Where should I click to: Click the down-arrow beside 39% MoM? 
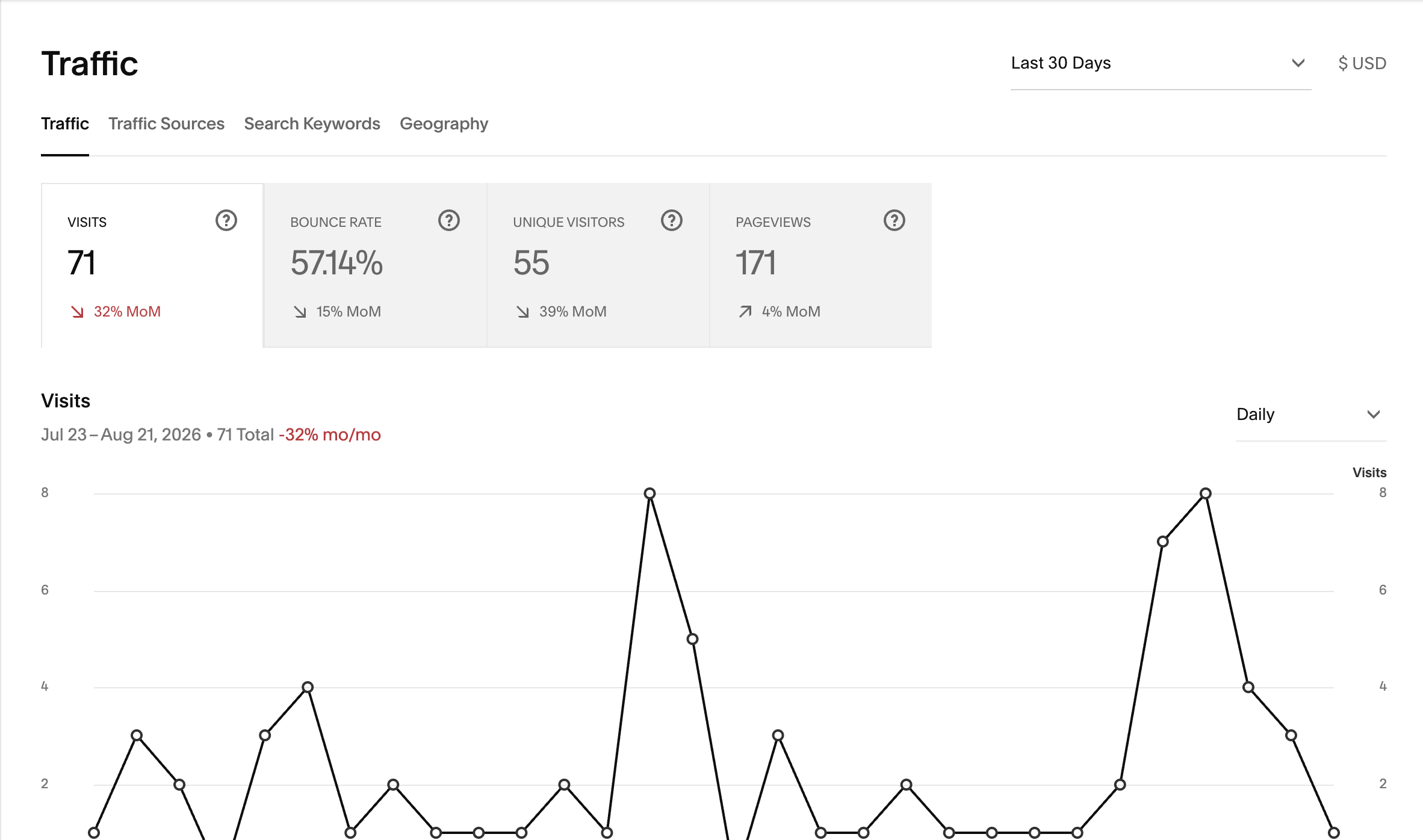tap(522, 312)
